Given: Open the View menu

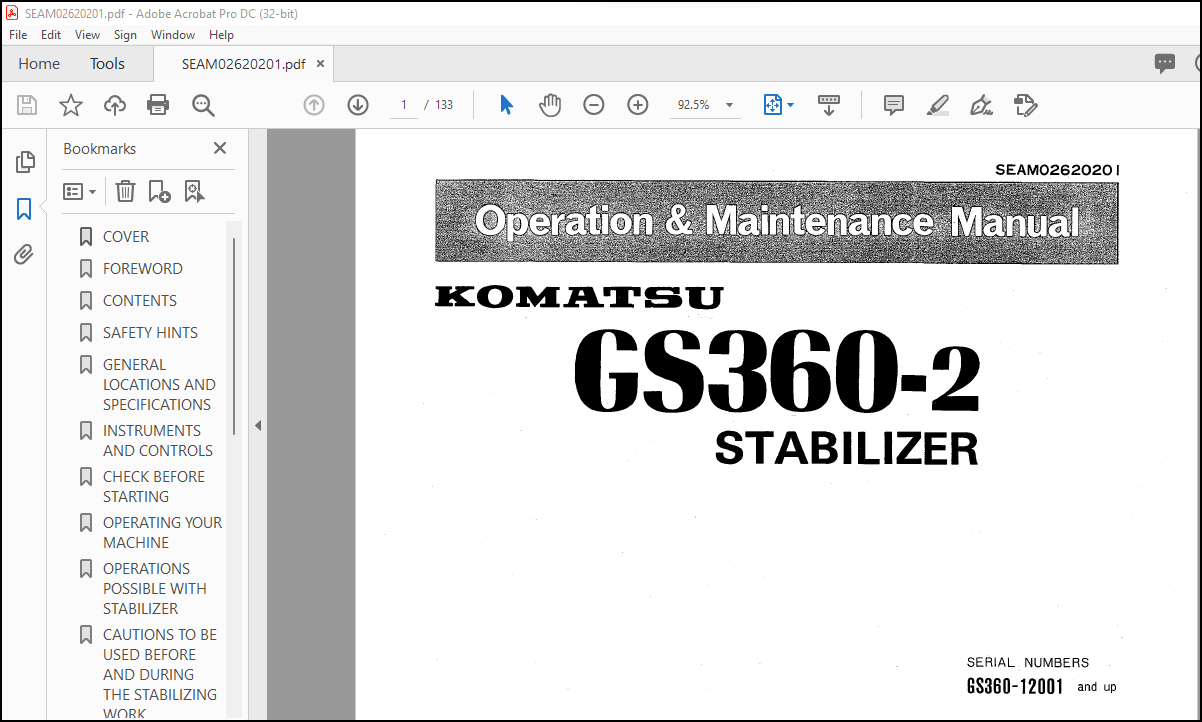Looking at the screenshot, I should point(88,34).
